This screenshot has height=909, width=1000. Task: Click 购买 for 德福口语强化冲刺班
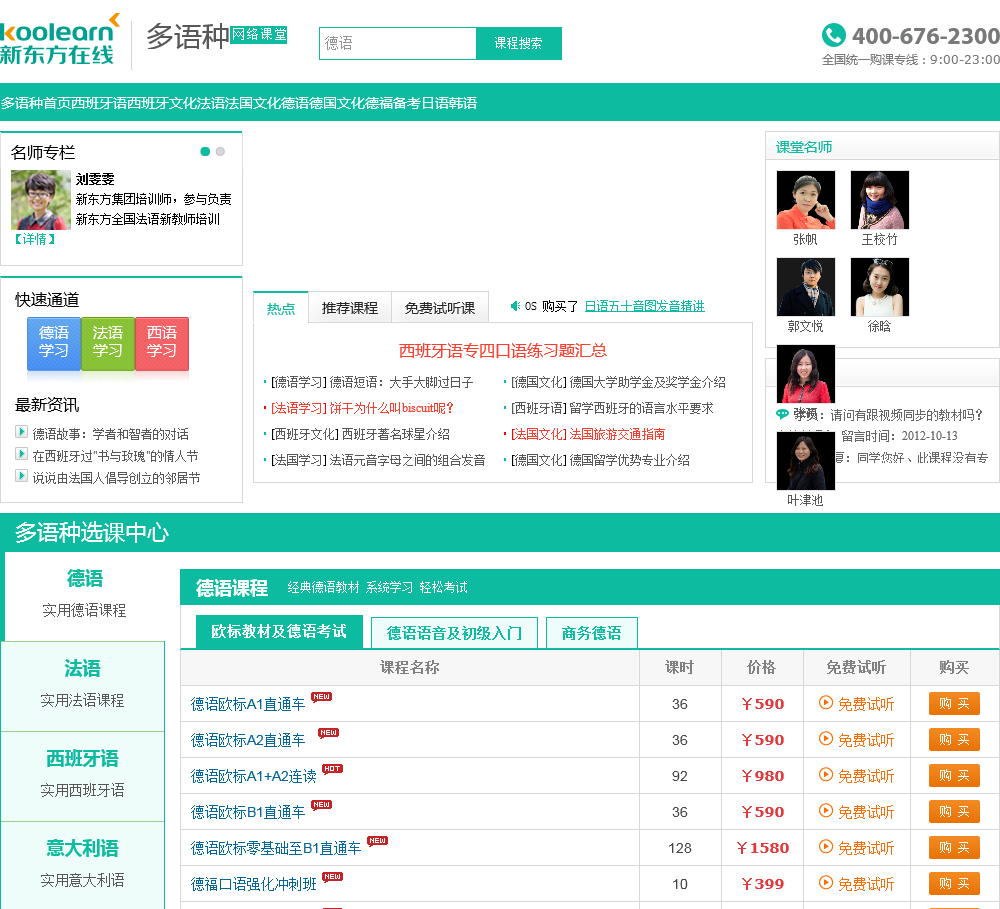tap(954, 883)
